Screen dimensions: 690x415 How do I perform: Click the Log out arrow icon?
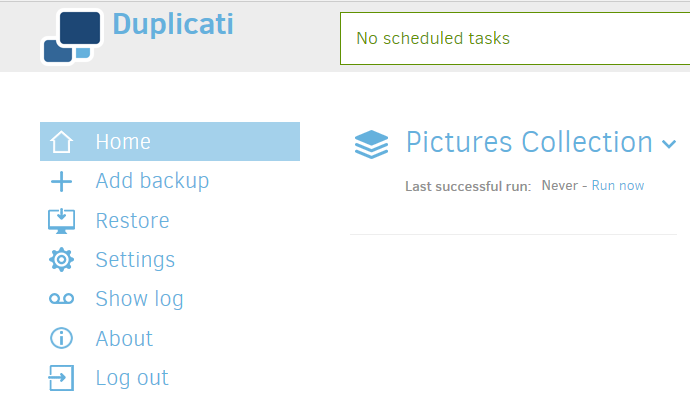click(x=62, y=378)
